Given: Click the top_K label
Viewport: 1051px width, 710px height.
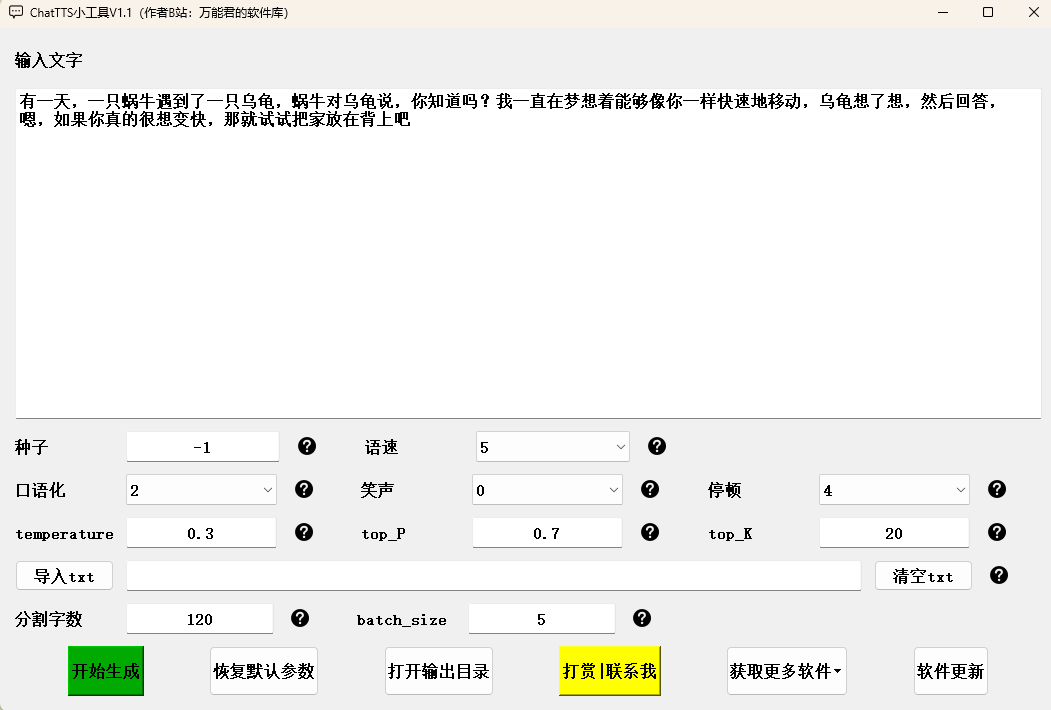Looking at the screenshot, I should point(731,534).
